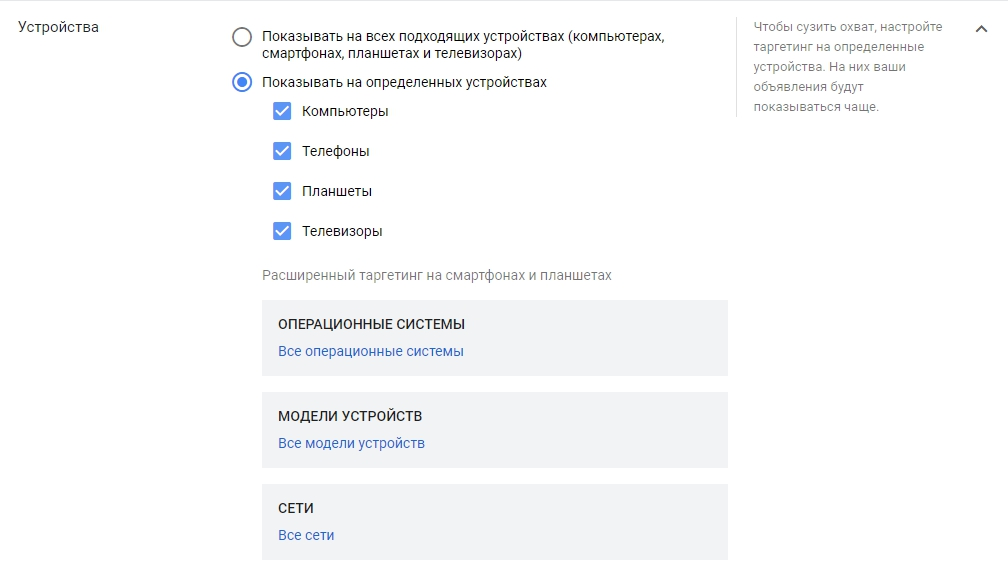Toggle the Планшеты checkbox
Viewport: 1008px width, 573px height.
282,191
